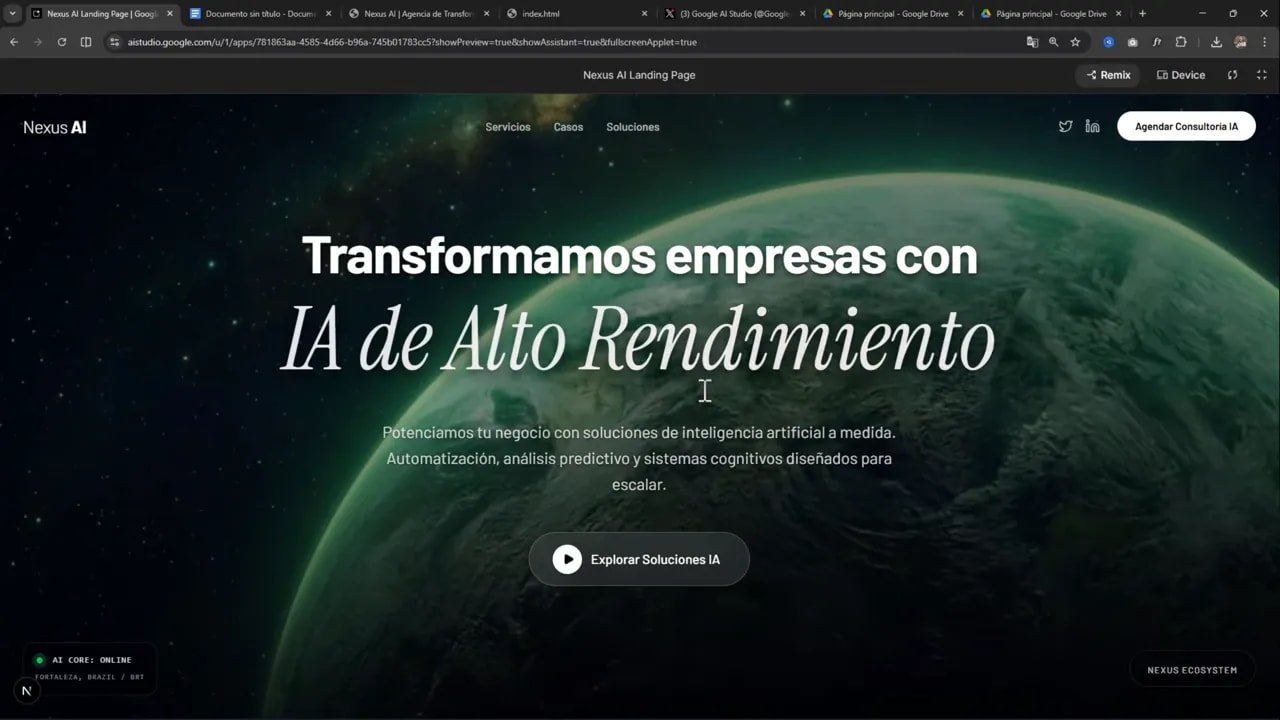This screenshot has height=720, width=1280.
Task: Click the Nexus AI logo
Action: [55, 127]
